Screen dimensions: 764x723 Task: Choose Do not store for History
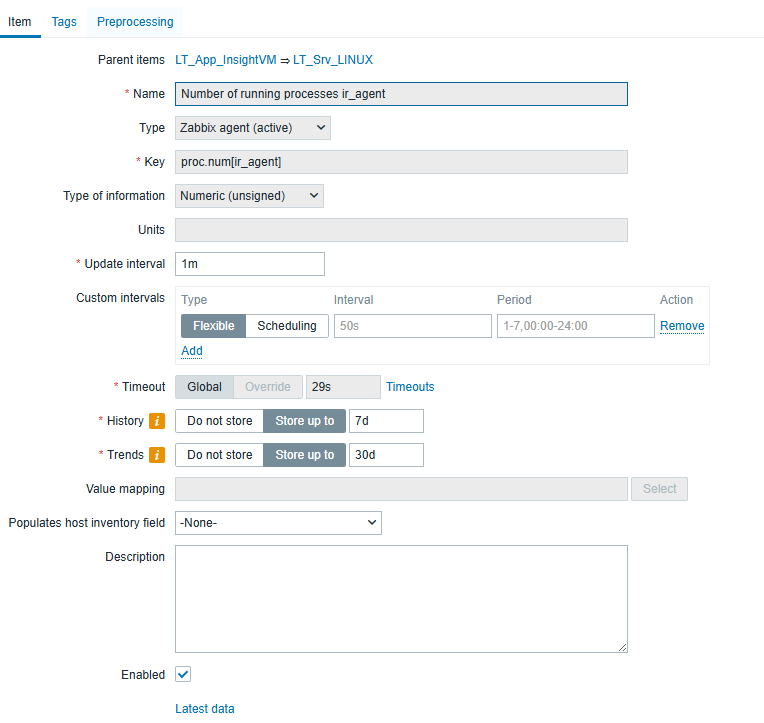(x=219, y=421)
